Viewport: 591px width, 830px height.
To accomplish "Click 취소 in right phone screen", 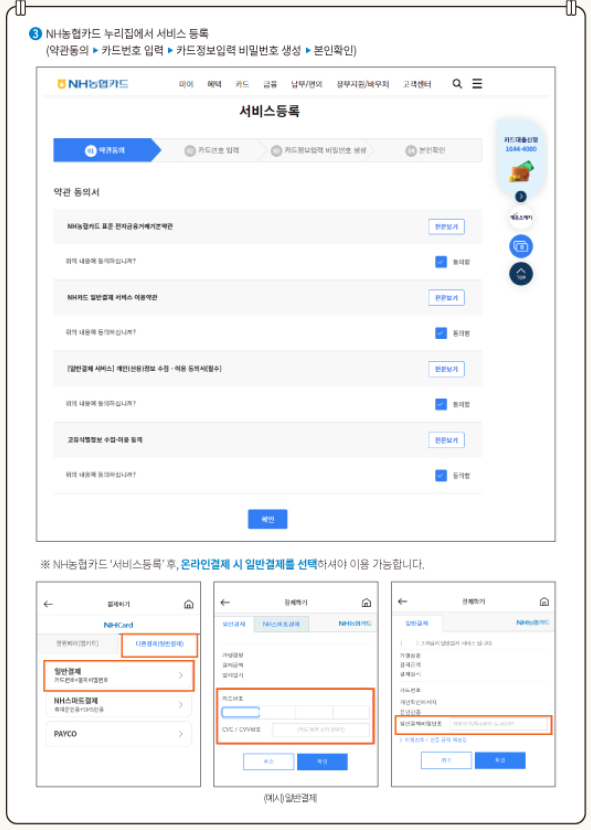I will pyautogui.click(x=446, y=760).
